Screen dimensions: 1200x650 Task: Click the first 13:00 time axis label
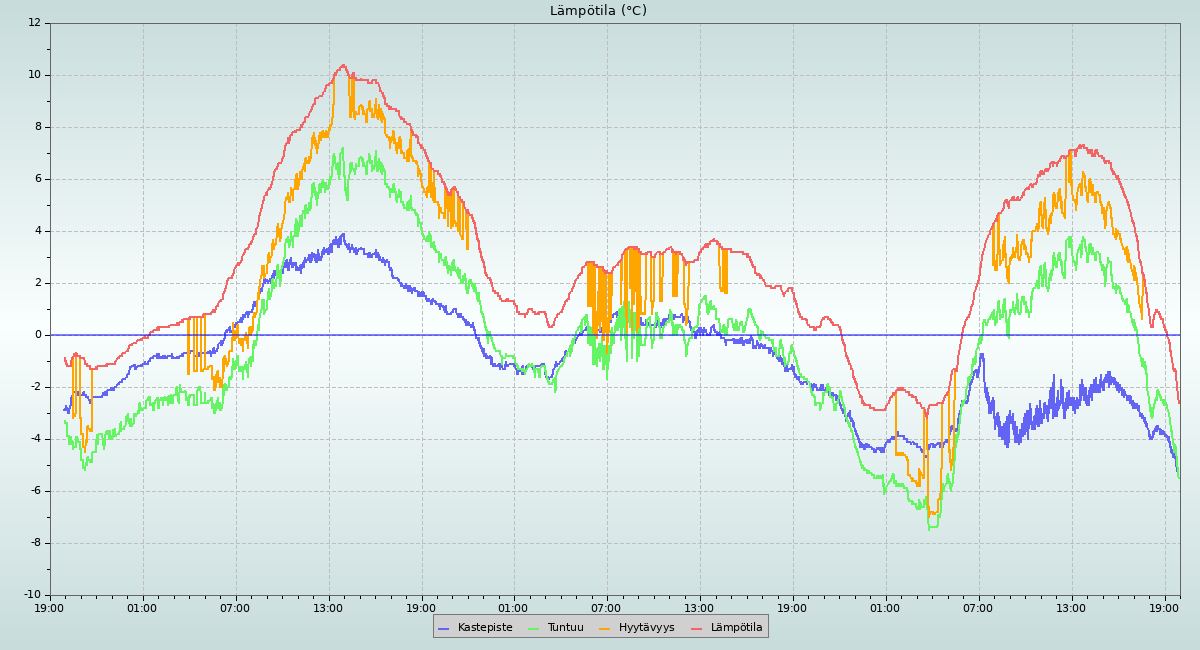point(328,607)
